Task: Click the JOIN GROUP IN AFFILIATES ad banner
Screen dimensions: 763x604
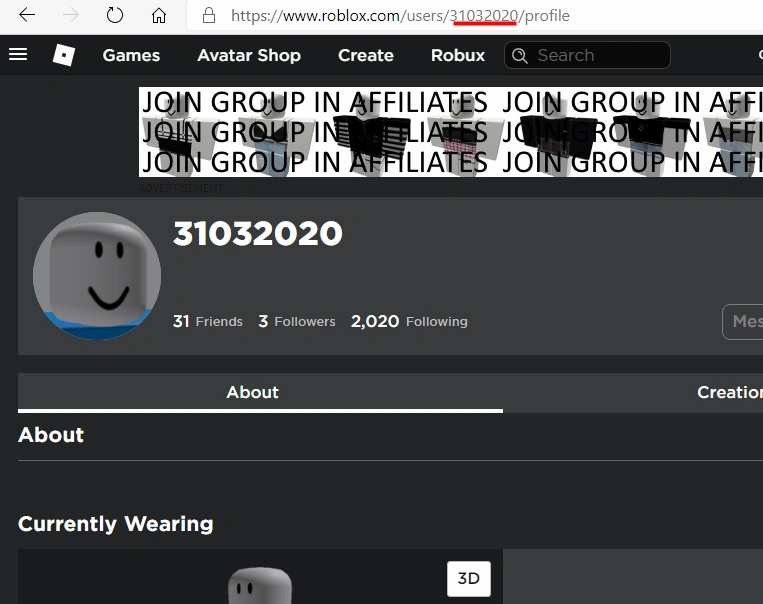Action: [x=451, y=132]
